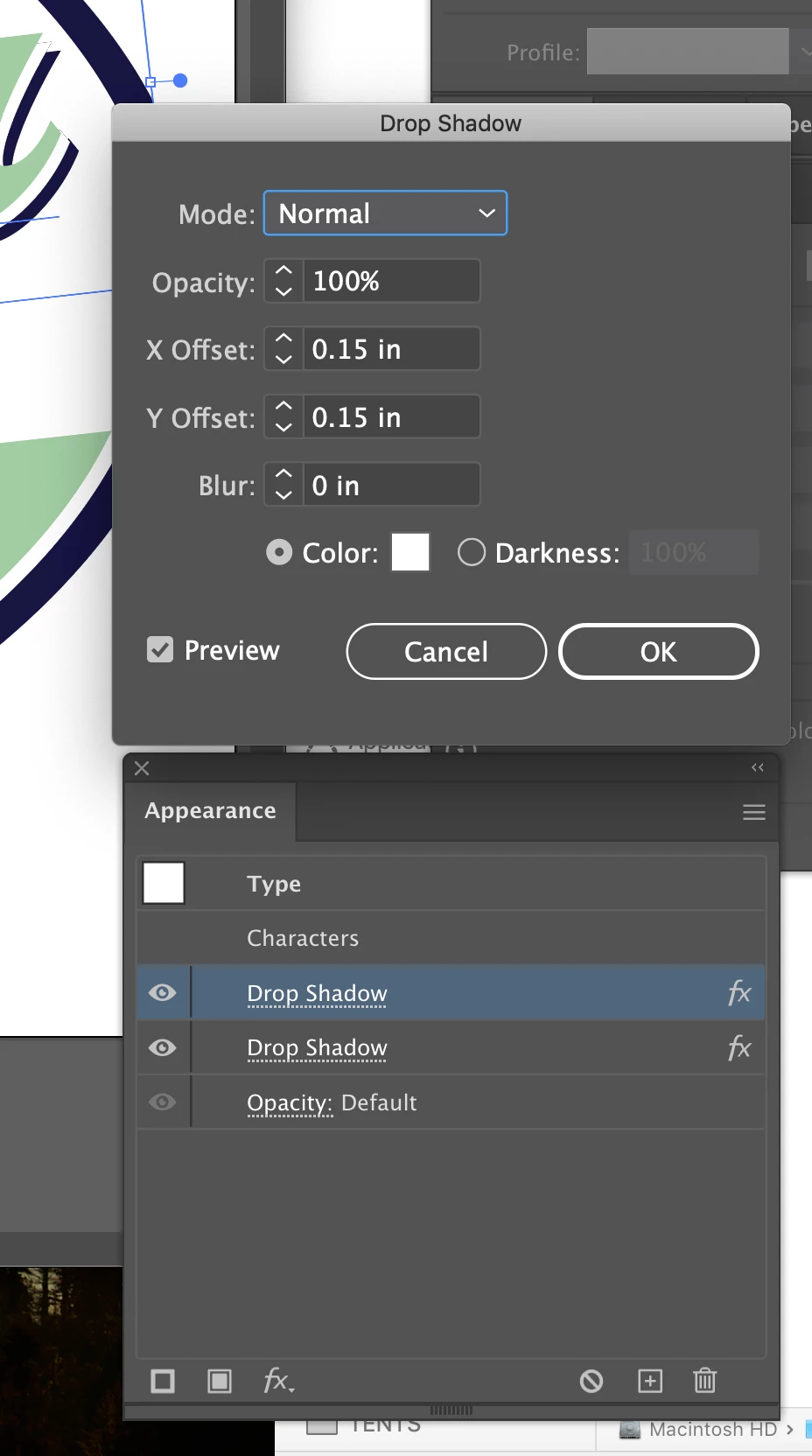The height and width of the screenshot is (1456, 812).
Task: Click the Y Offset stepper arrows
Action: click(x=283, y=416)
